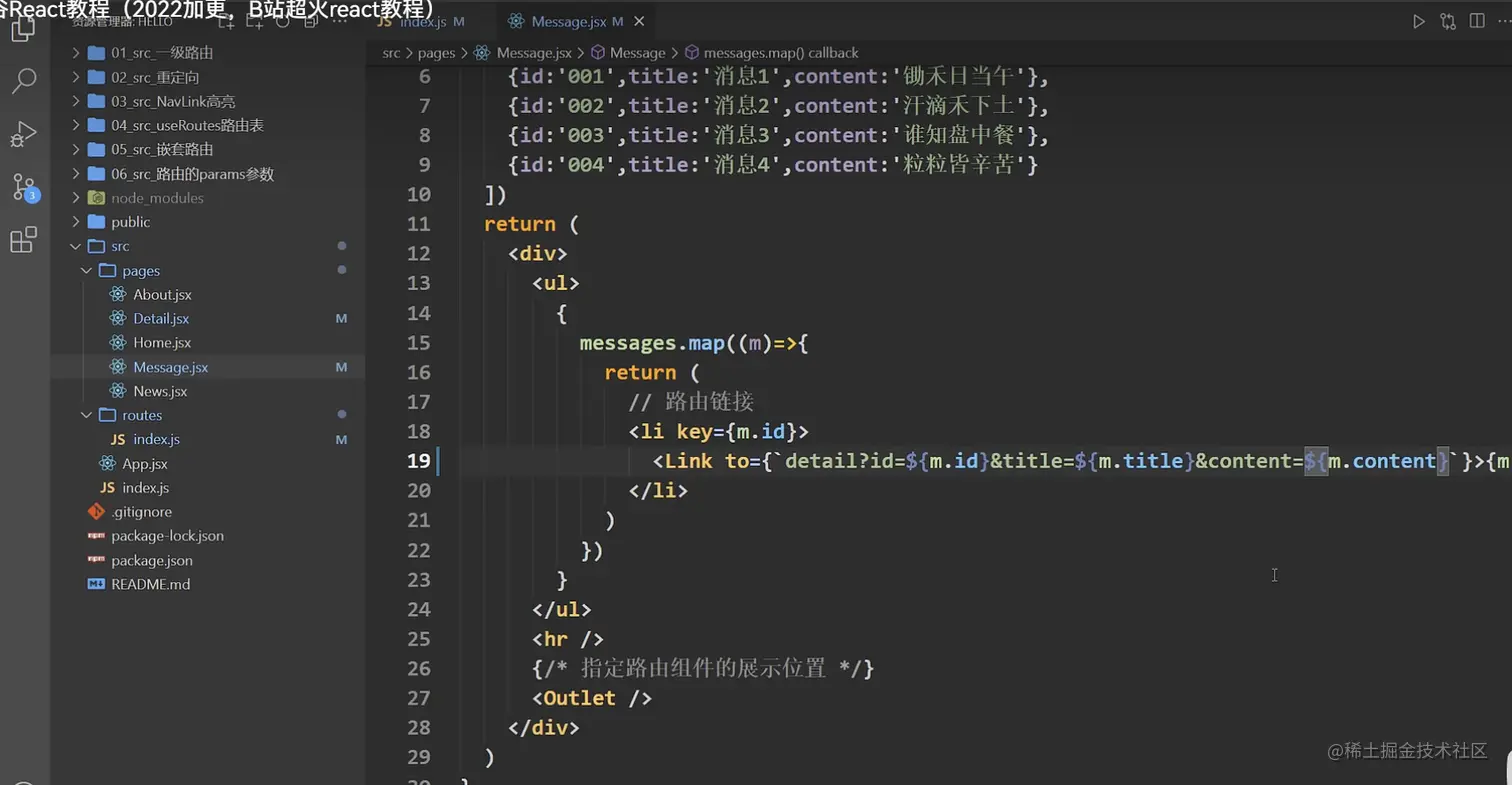Screen dimensions: 1512x785
Task: Open .gitignore in the explorer
Action: (x=143, y=511)
